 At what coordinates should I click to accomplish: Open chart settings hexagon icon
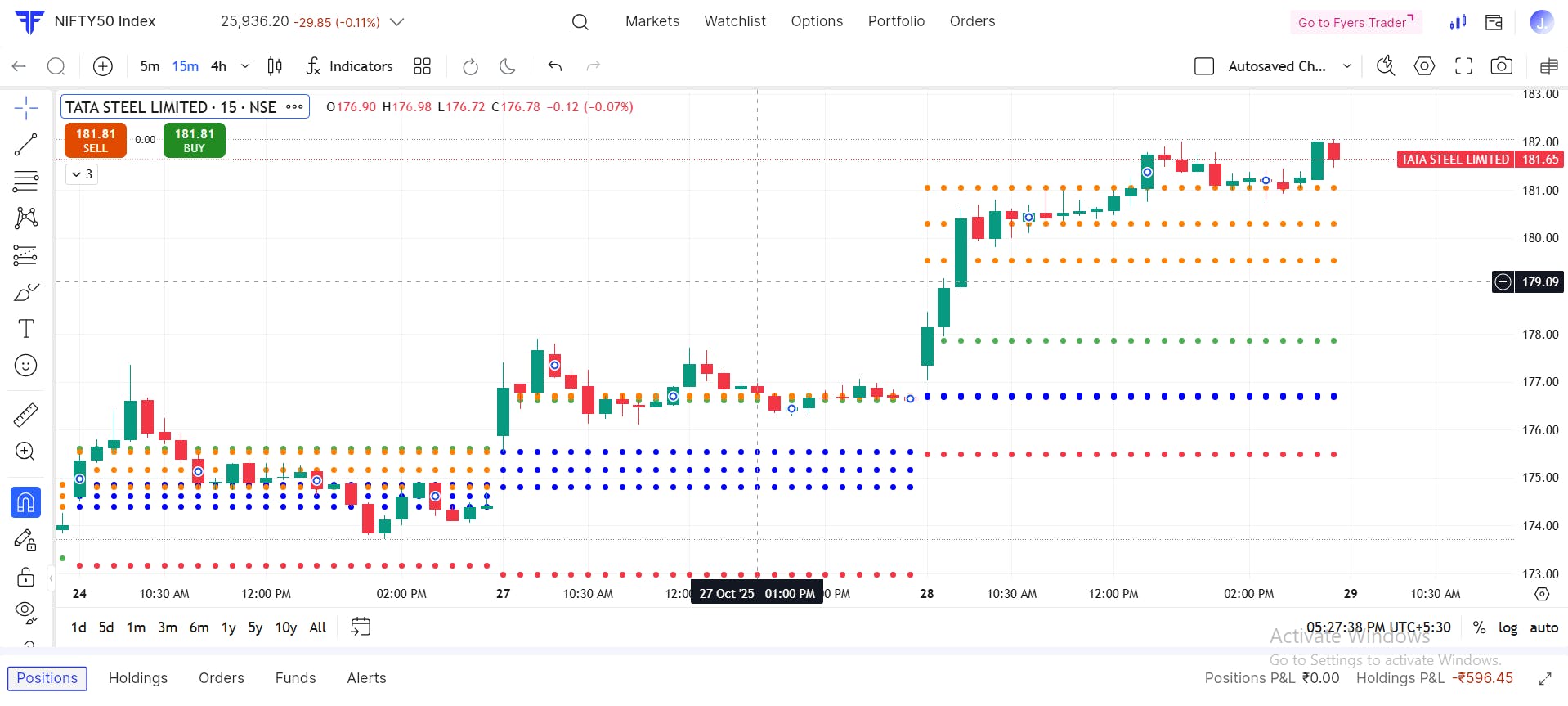click(1424, 66)
